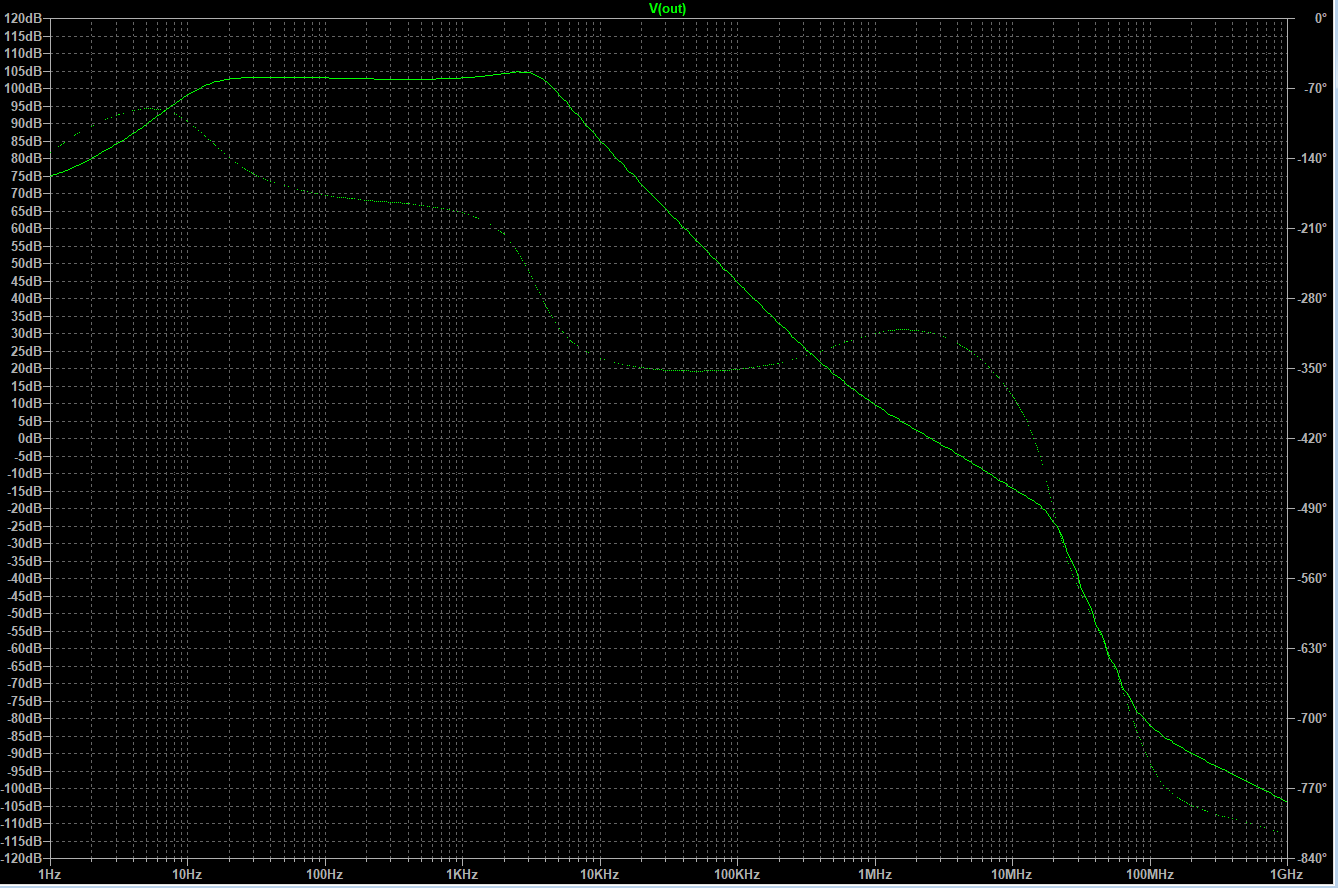Click the 100MHz frequency axis label
This screenshot has height=888, width=1338.
click(x=1150, y=875)
